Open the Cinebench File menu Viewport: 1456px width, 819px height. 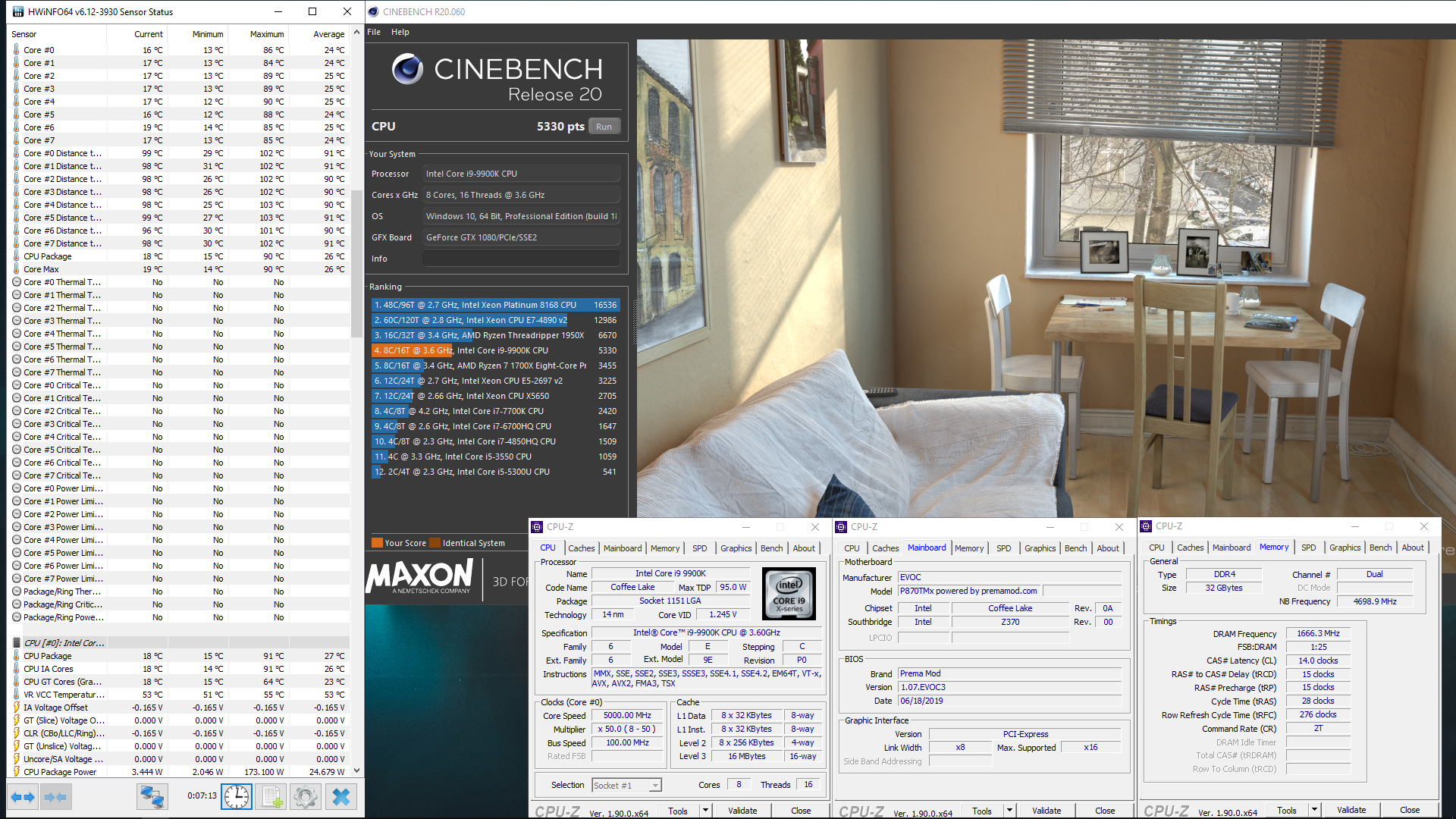click(374, 32)
